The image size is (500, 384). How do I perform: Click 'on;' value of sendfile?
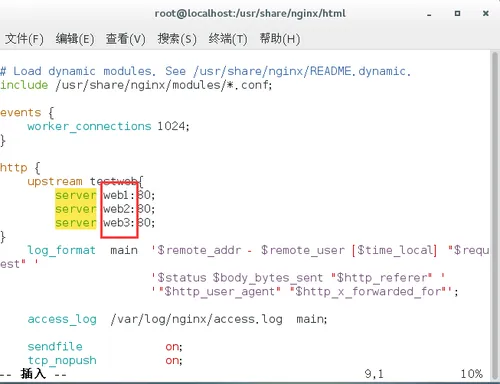[174, 347]
